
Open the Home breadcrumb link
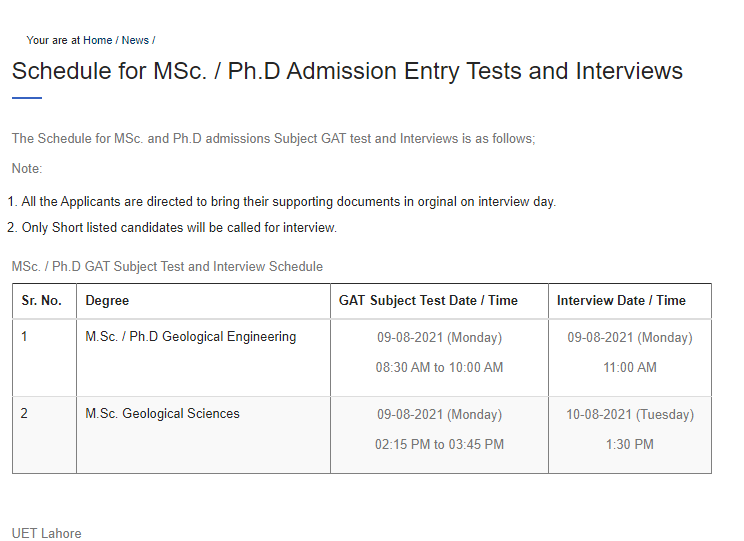click(x=97, y=40)
